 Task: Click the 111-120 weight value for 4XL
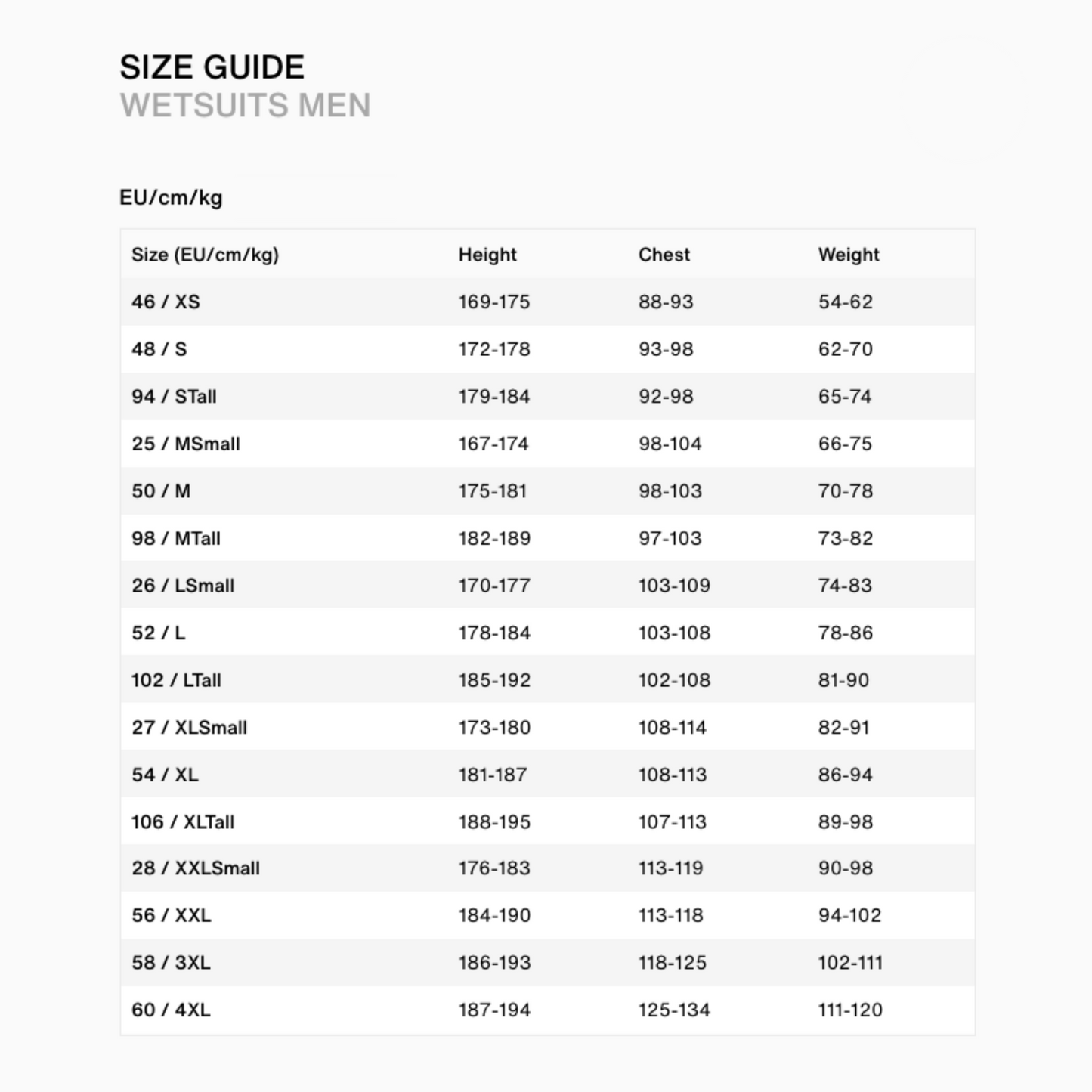tap(849, 1010)
